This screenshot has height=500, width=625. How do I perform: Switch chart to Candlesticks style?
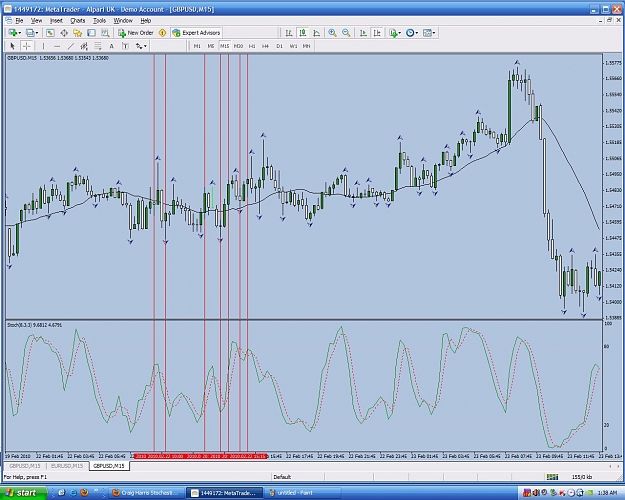pyautogui.click(x=303, y=33)
